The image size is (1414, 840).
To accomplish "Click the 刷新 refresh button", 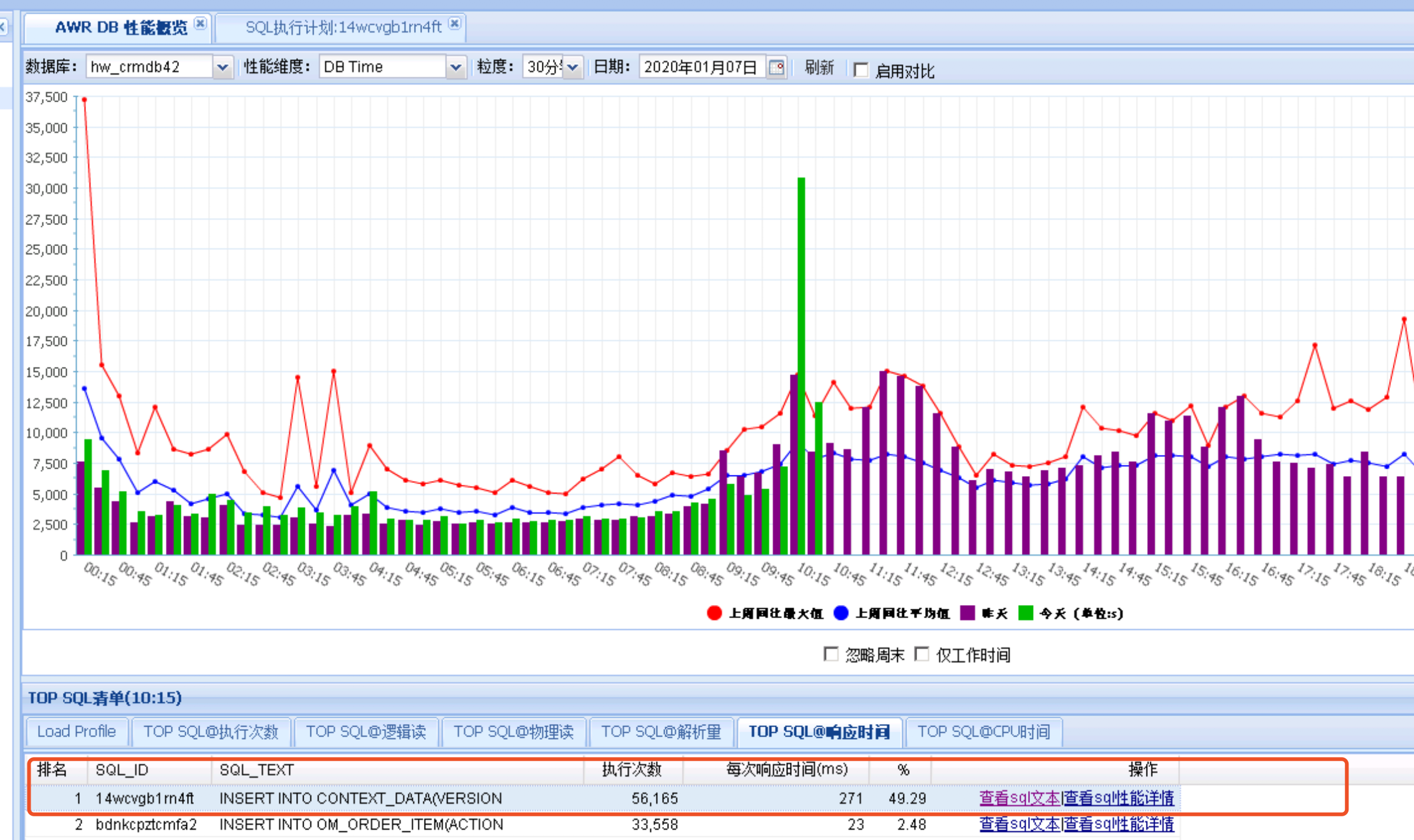I will 819,67.
